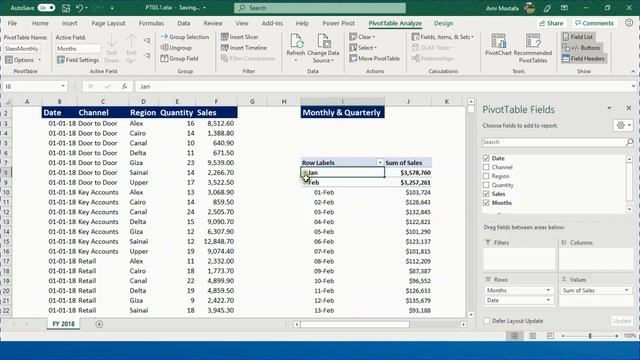Click the insert function fx icon

[x=124, y=87]
